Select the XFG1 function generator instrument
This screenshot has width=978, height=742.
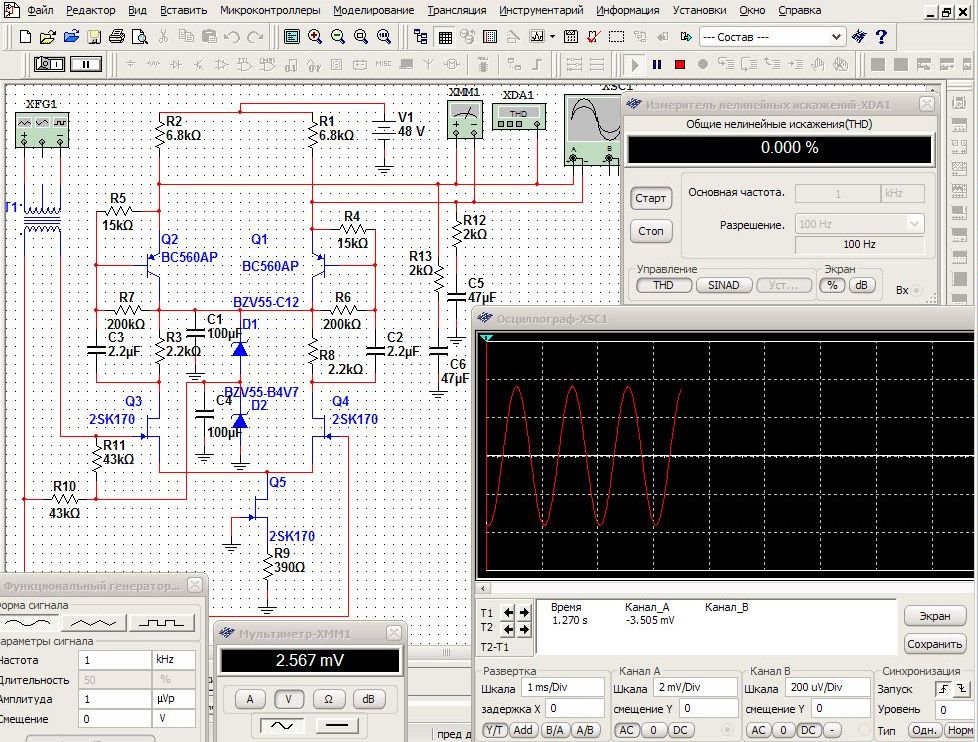42,127
